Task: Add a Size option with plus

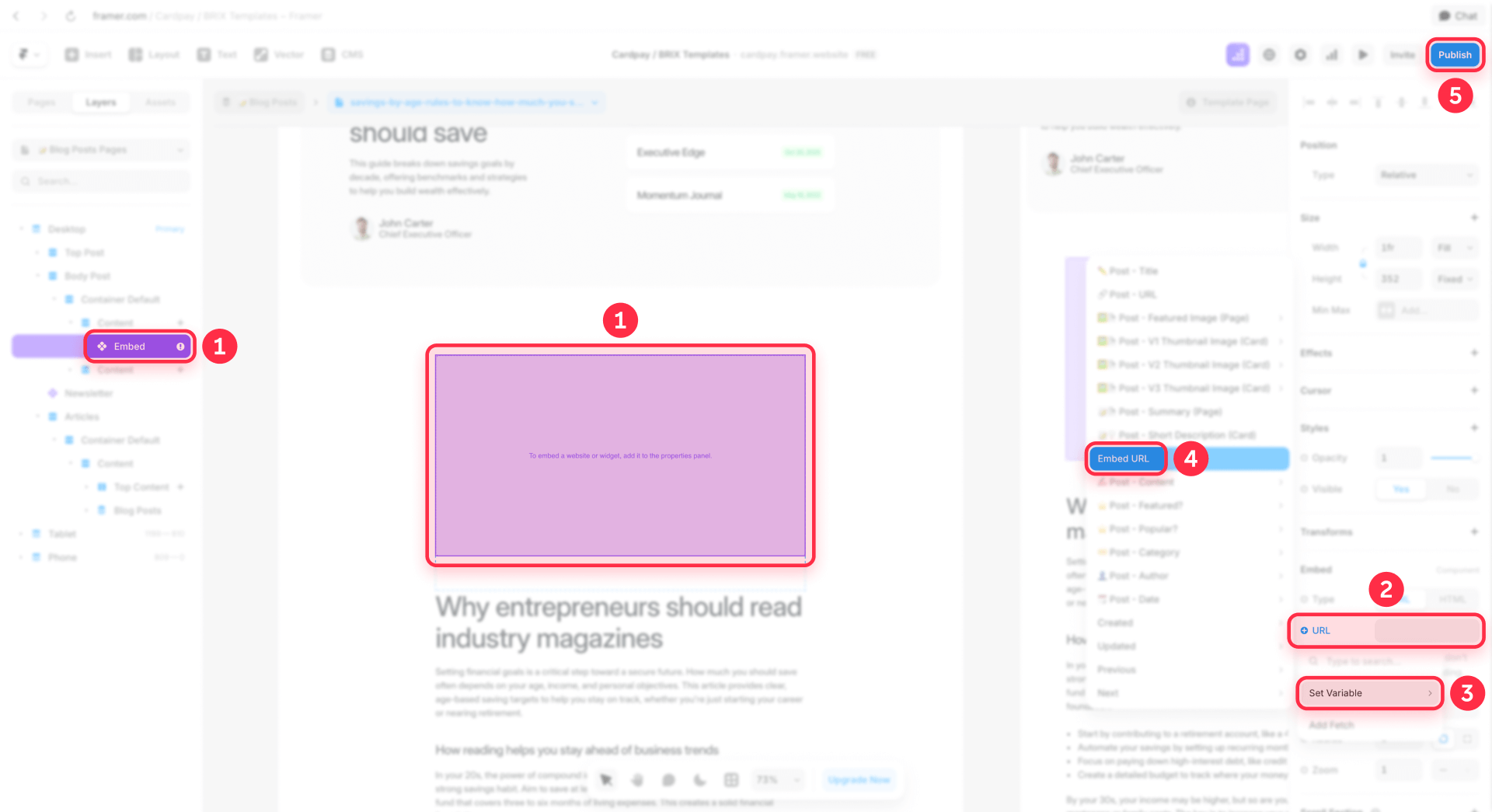Action: pos(1474,218)
